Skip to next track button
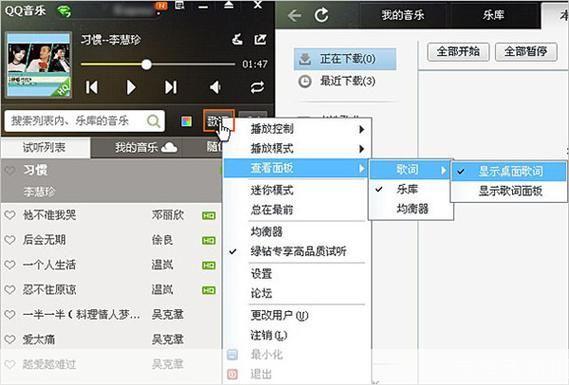Viewport: 569px width, 385px height. (171, 87)
